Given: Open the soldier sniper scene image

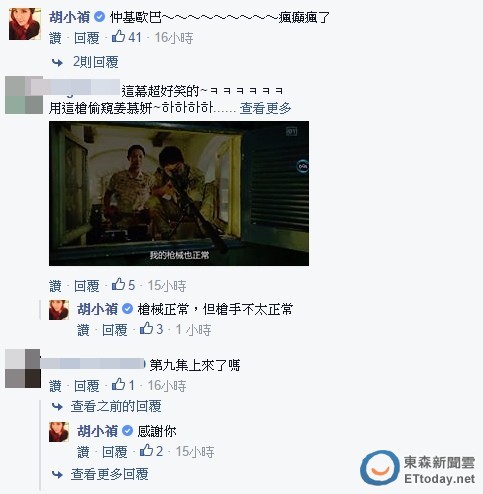Looking at the screenshot, I should [x=179, y=193].
